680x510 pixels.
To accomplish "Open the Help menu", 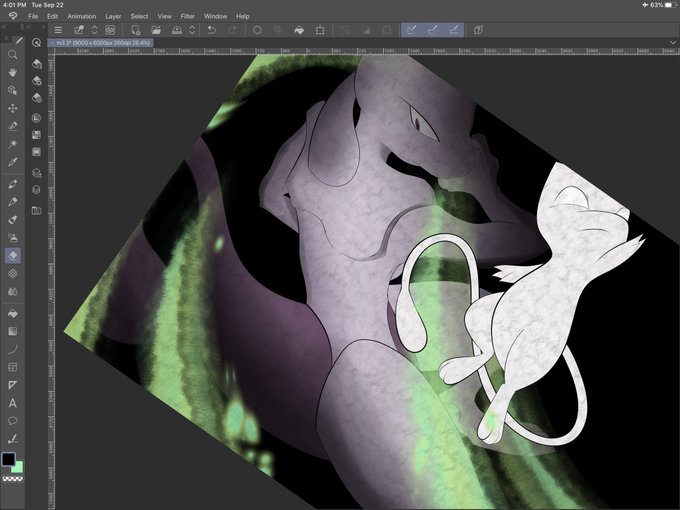I will (x=242, y=16).
